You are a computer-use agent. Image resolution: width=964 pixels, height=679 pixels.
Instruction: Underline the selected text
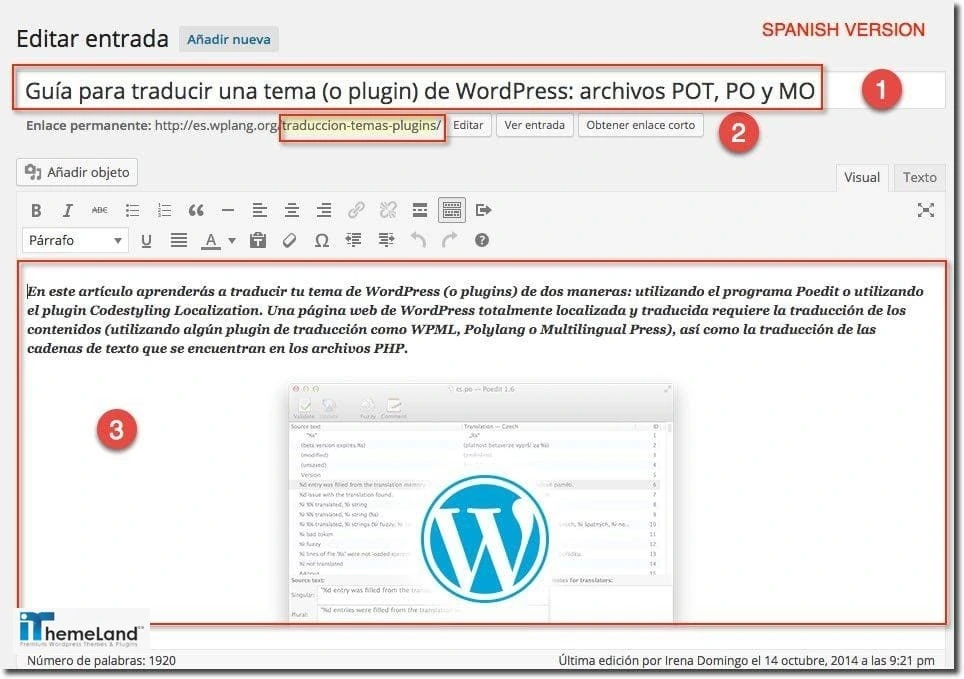pos(146,240)
